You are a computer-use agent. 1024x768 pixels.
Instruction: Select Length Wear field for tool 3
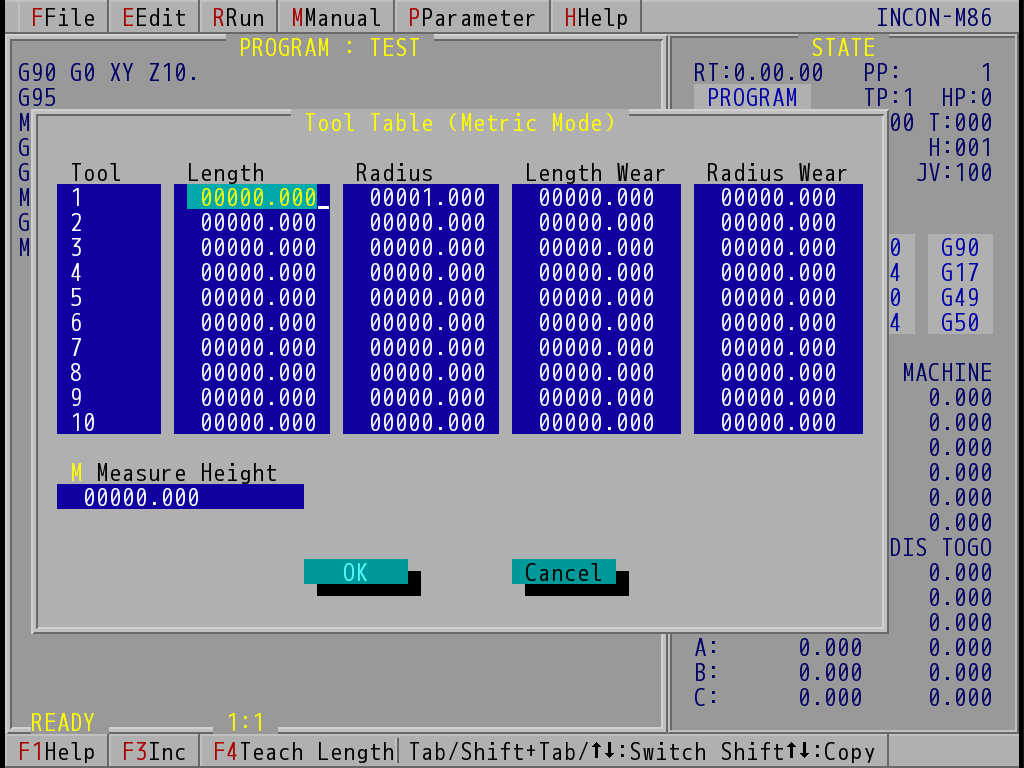(x=596, y=247)
